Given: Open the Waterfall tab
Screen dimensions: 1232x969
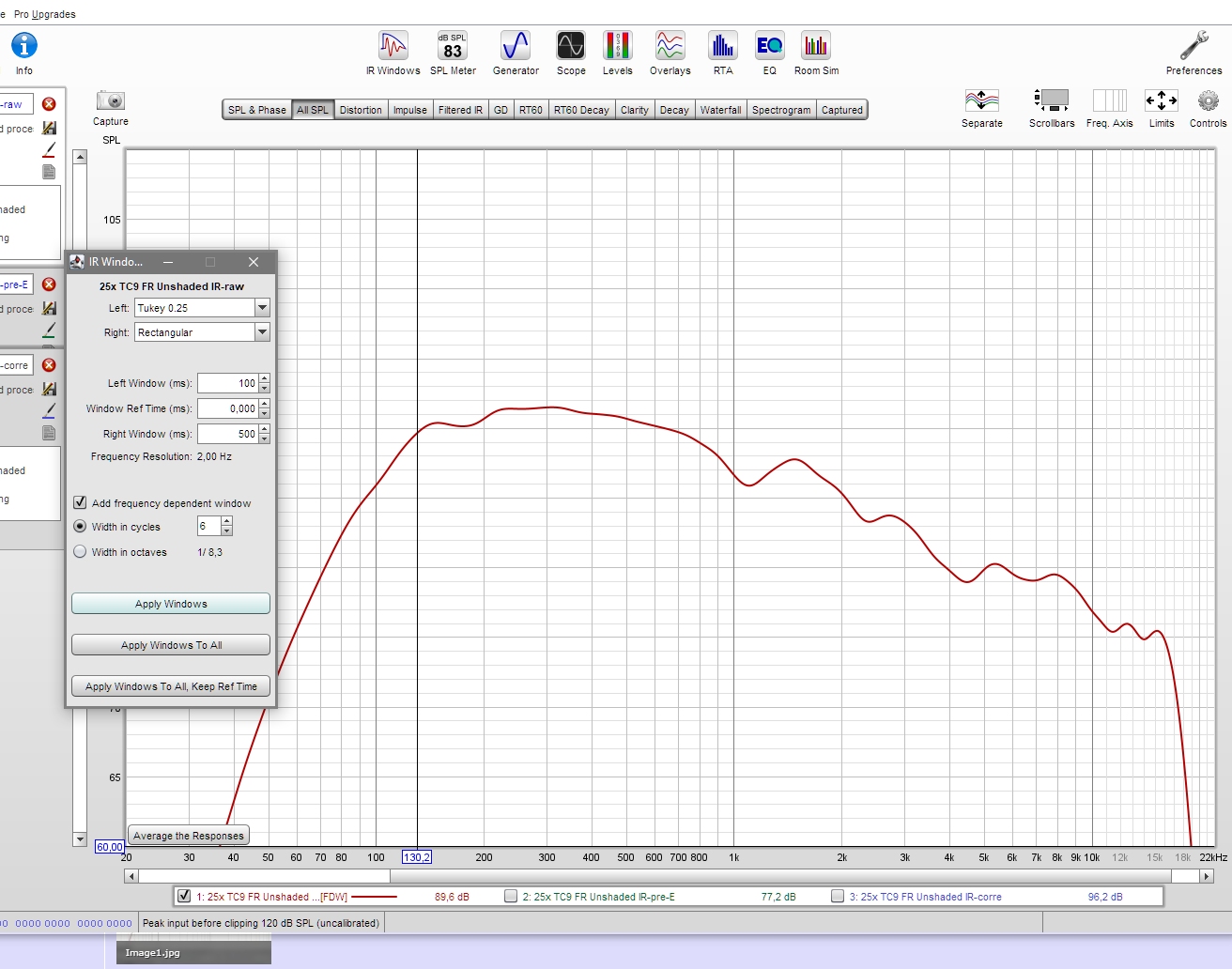Looking at the screenshot, I should [x=720, y=110].
